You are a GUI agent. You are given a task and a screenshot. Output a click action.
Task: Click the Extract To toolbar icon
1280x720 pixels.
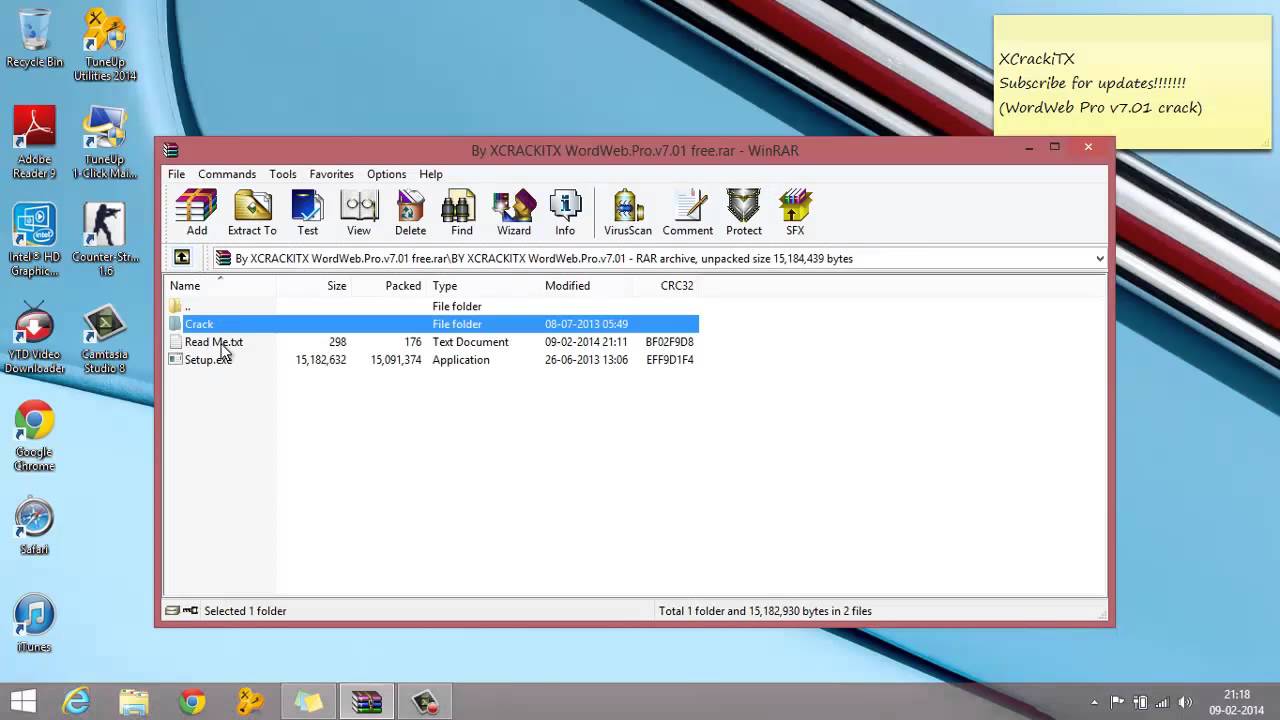[252, 213]
